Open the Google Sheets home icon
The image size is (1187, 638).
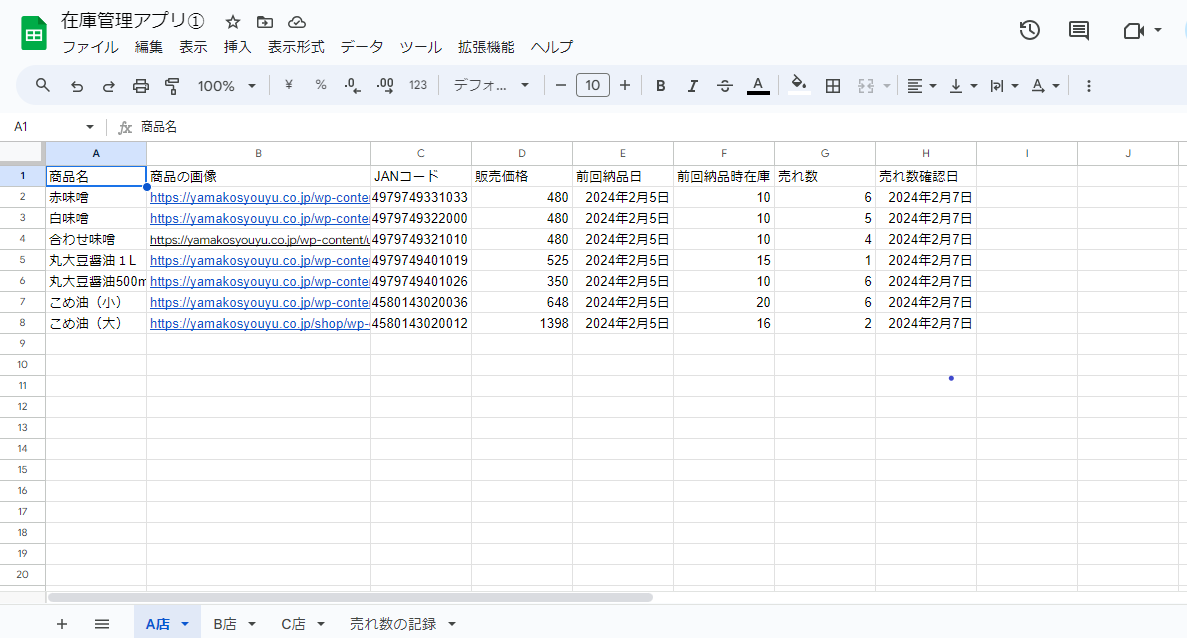[33, 33]
